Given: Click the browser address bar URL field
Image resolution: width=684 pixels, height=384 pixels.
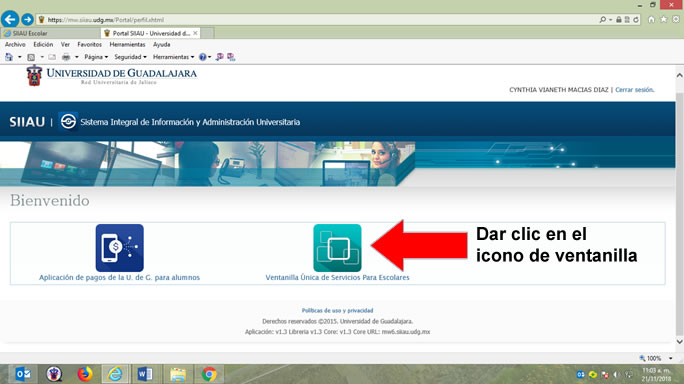Looking at the screenshot, I should tap(318, 20).
